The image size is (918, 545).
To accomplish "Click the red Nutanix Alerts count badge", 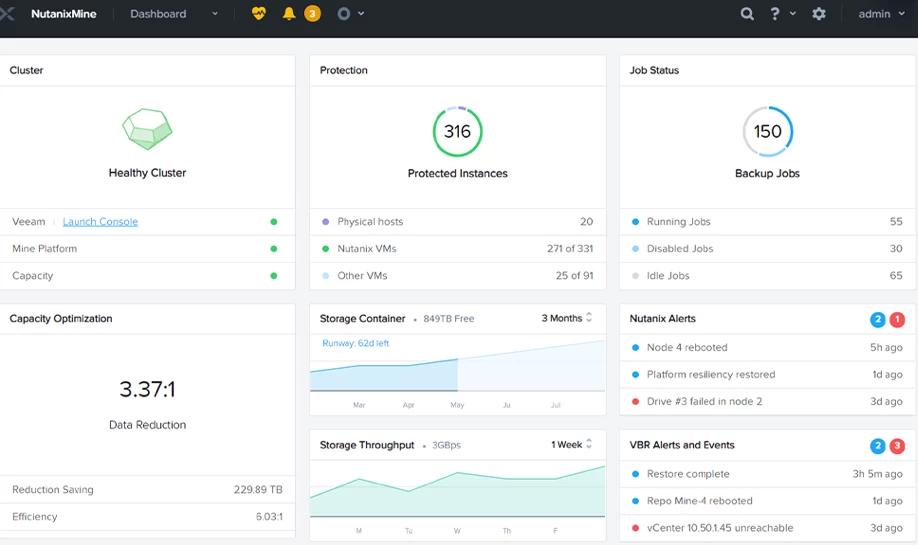I will 897,320.
